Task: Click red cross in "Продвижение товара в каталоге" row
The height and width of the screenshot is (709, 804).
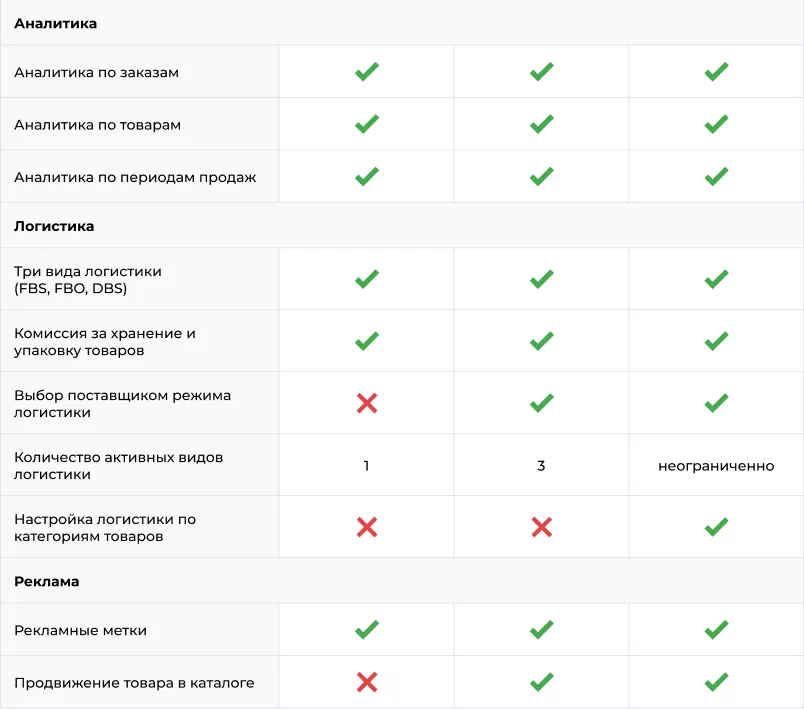Action: 367,683
